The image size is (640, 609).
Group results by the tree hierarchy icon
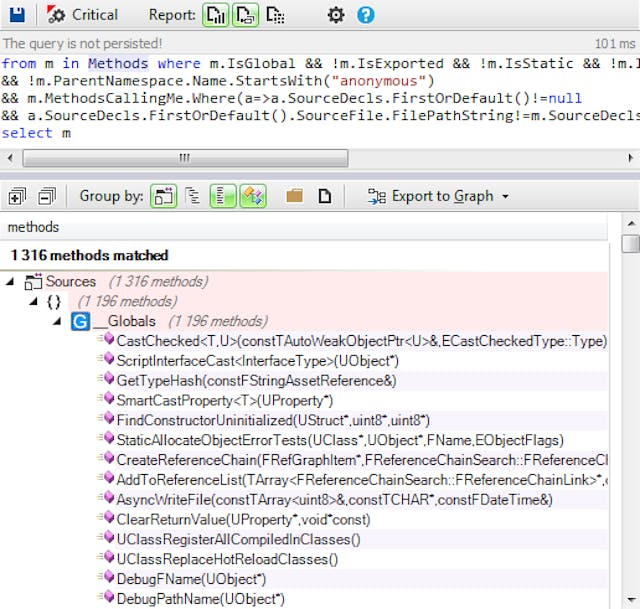click(x=194, y=196)
